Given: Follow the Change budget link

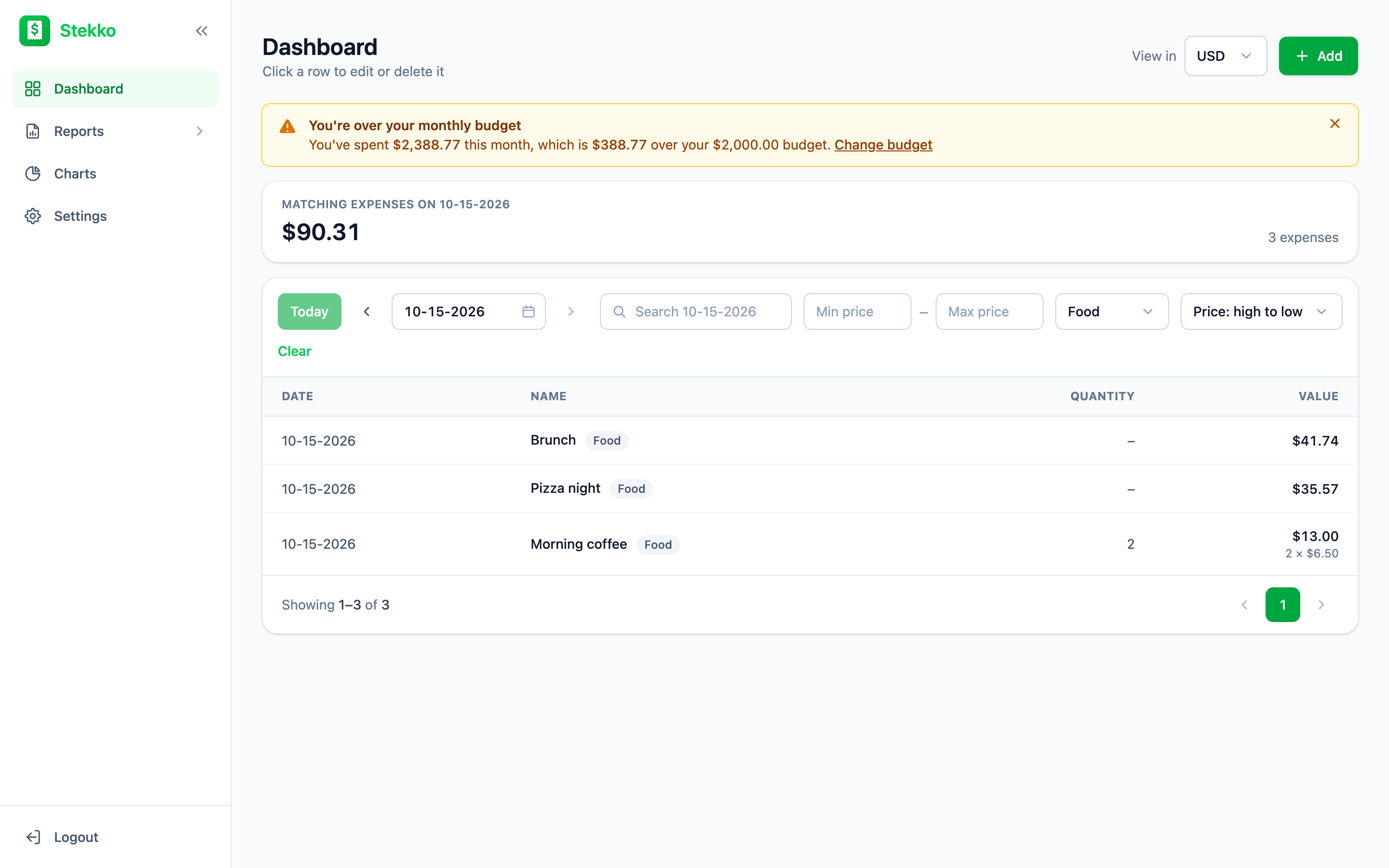Looking at the screenshot, I should tap(883, 145).
